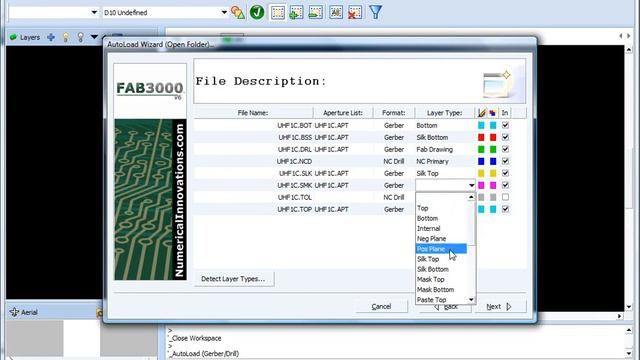This screenshot has width=640, height=360.
Task: Choose Top from layer type list
Action: [x=422, y=208]
